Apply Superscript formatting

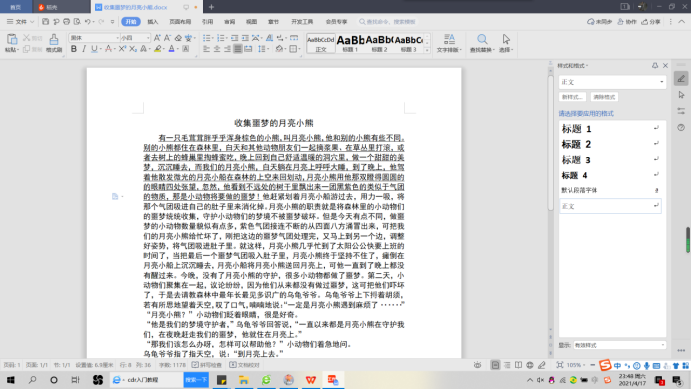click(x=122, y=49)
